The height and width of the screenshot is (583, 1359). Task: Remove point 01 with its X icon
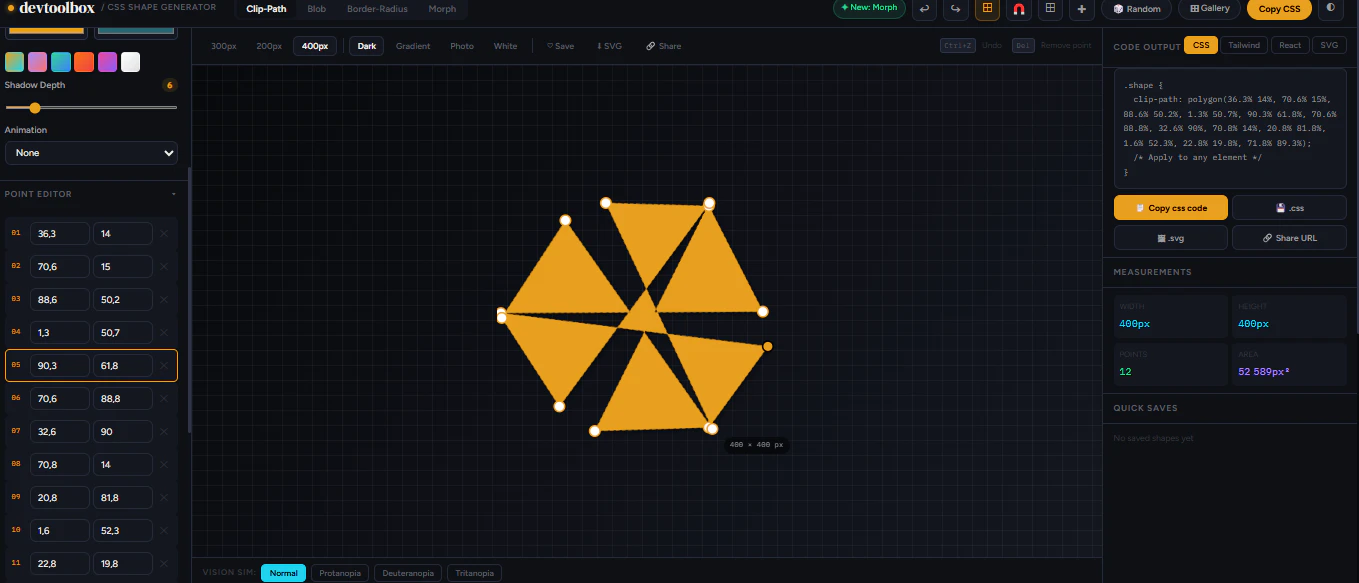pos(164,234)
